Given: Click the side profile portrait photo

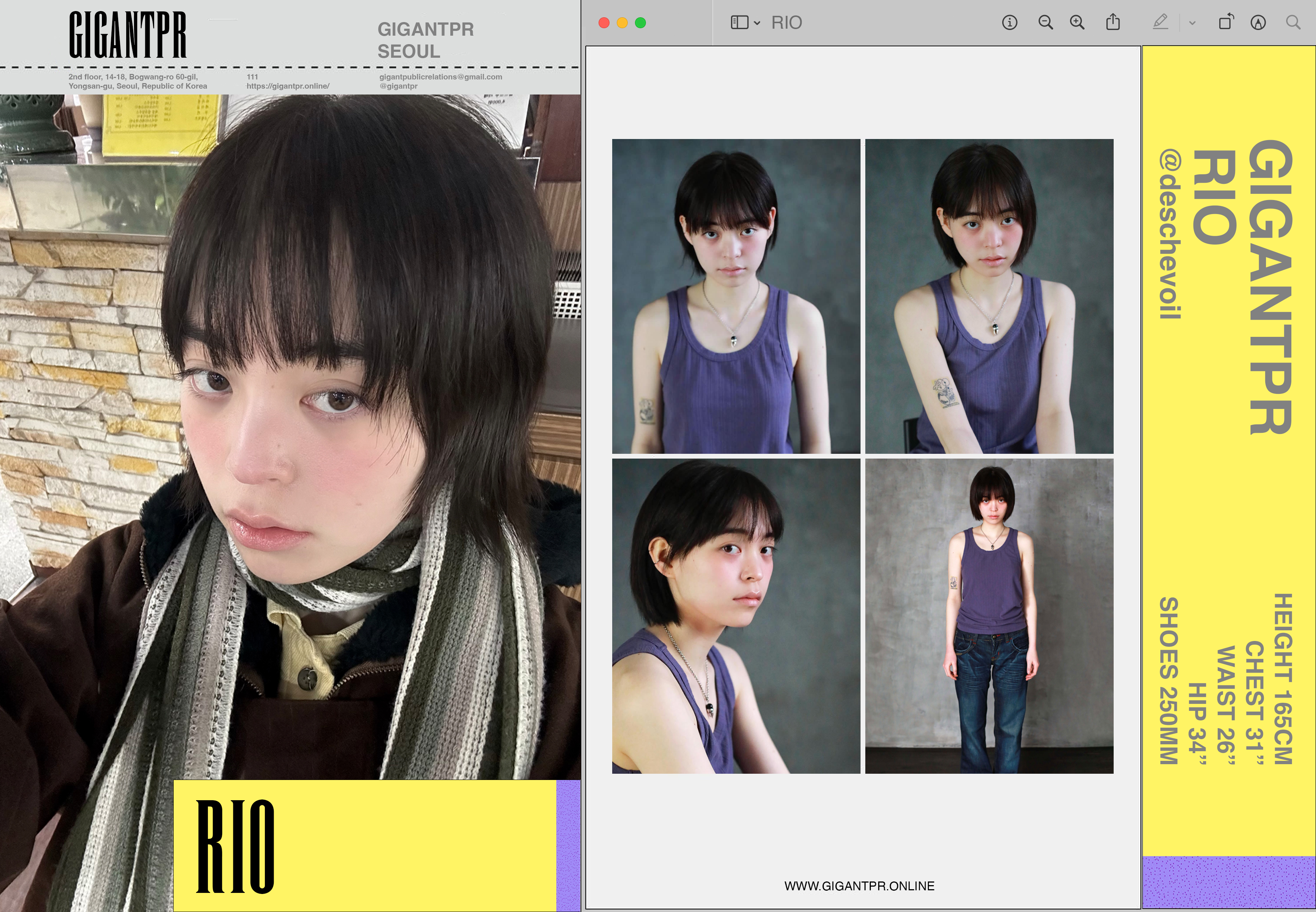Looking at the screenshot, I should [736, 616].
